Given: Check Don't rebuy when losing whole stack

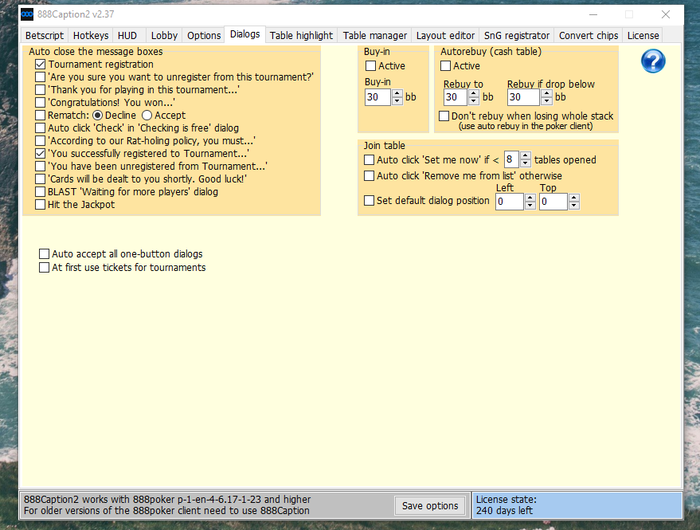Looking at the screenshot, I should (444, 116).
